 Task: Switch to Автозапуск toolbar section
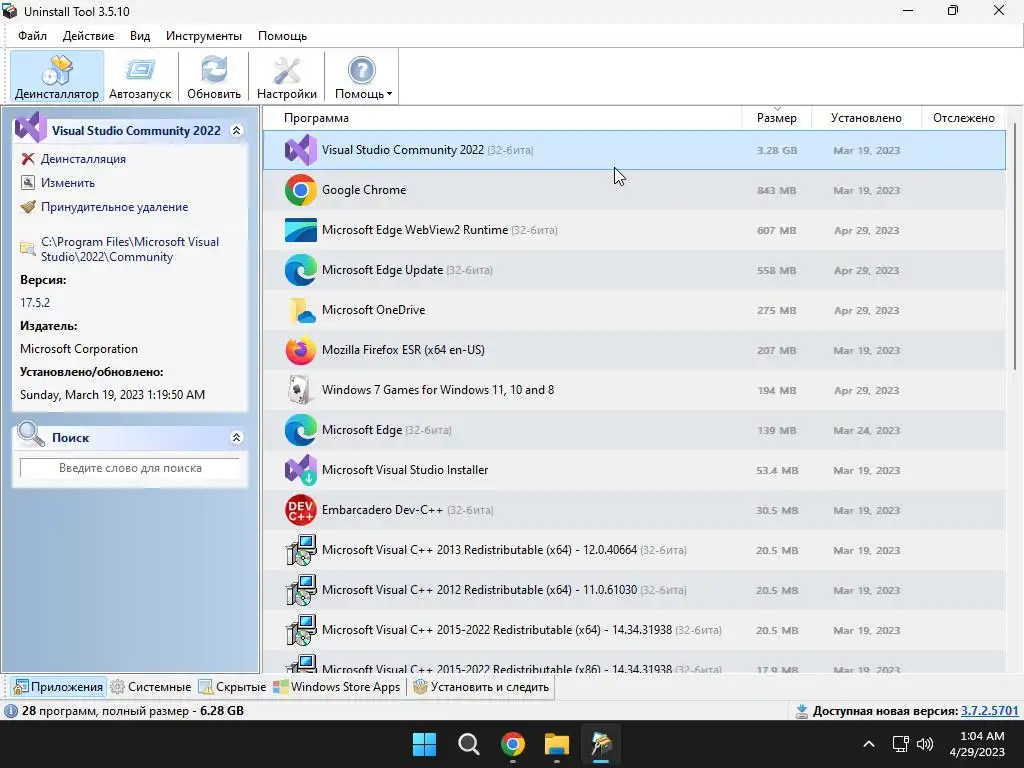[140, 76]
